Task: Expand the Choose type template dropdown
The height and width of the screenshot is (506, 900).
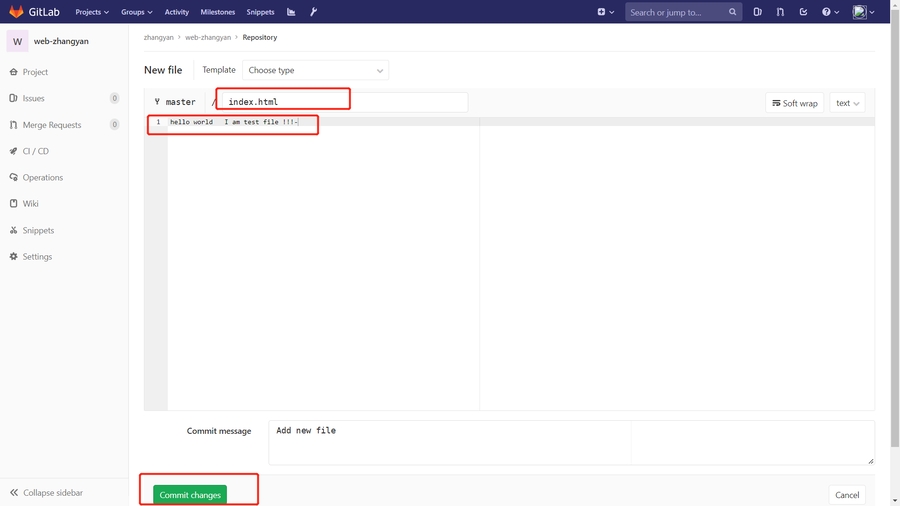Action: 316,70
